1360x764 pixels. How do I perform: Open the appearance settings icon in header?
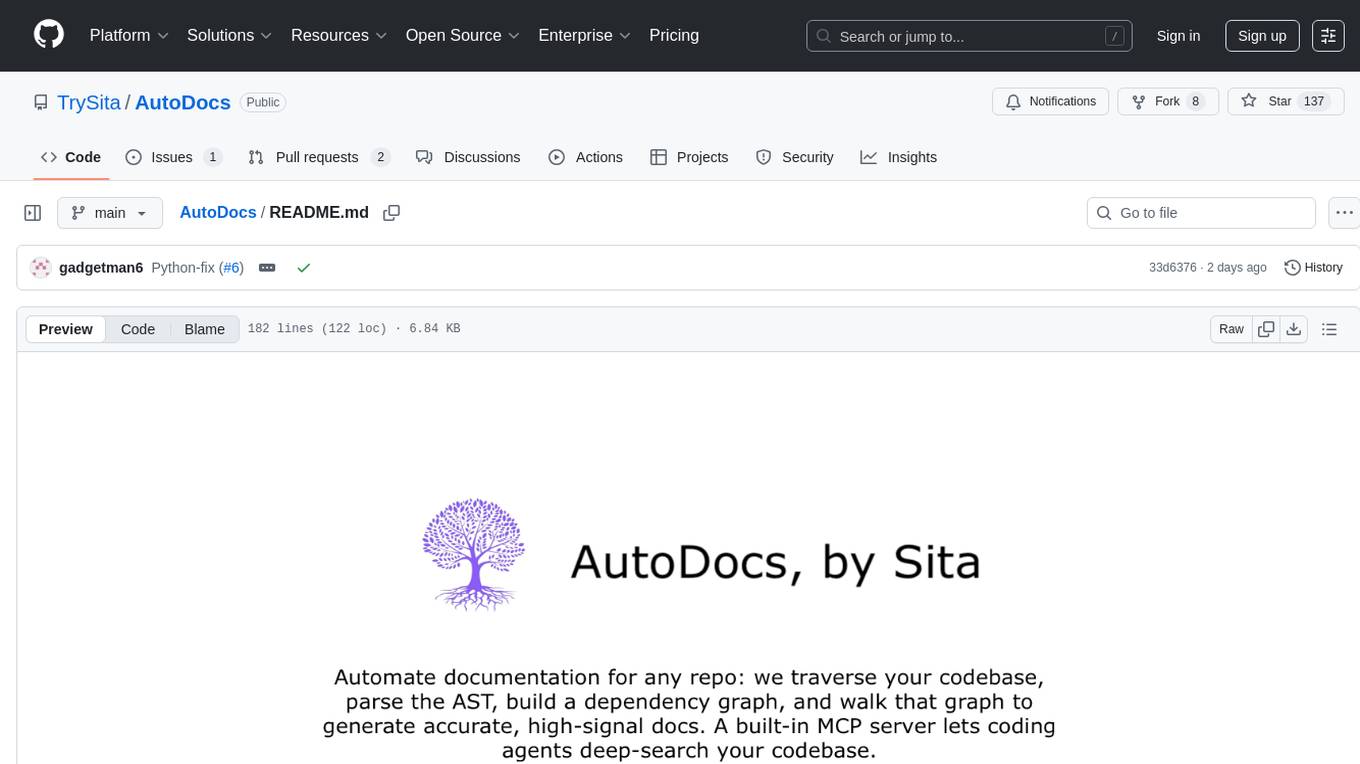click(x=1328, y=35)
